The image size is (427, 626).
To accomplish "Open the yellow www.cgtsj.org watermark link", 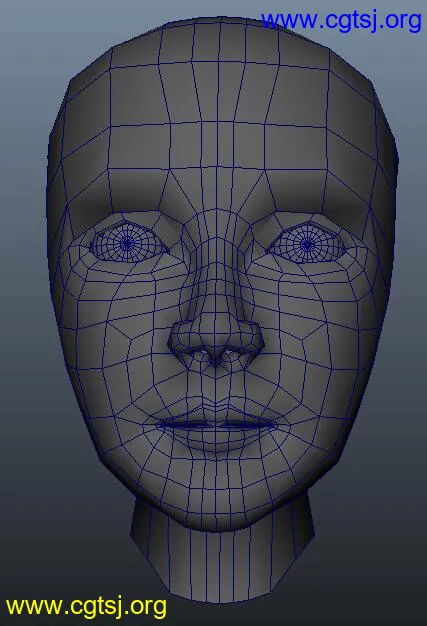I will [x=86, y=607].
